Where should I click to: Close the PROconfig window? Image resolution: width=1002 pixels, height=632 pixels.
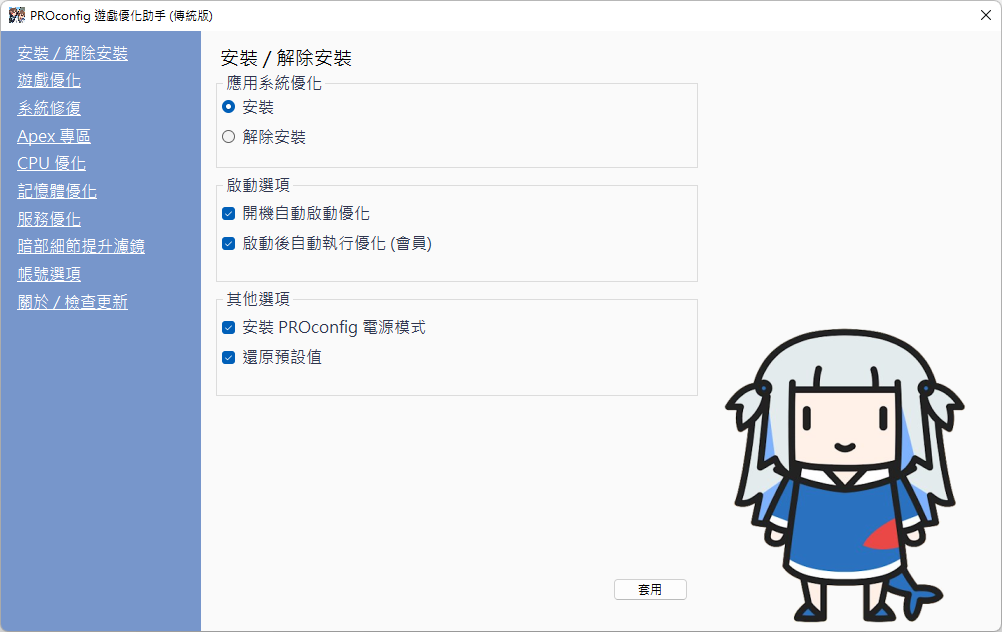[x=986, y=15]
